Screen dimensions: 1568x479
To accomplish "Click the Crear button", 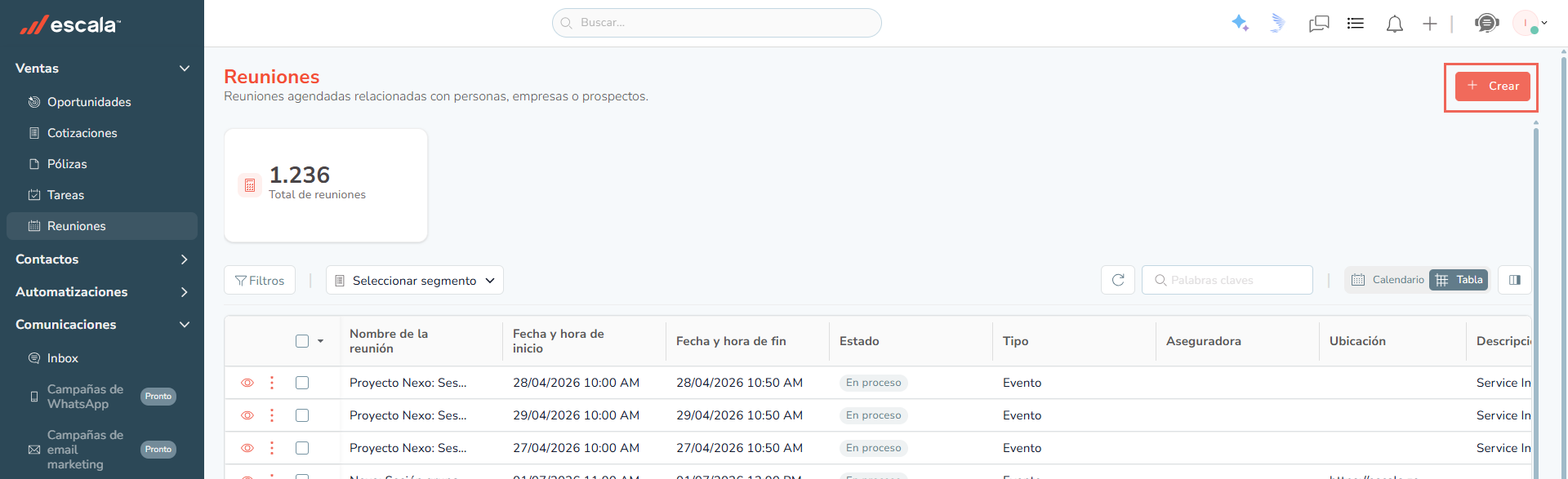I will tap(1493, 86).
